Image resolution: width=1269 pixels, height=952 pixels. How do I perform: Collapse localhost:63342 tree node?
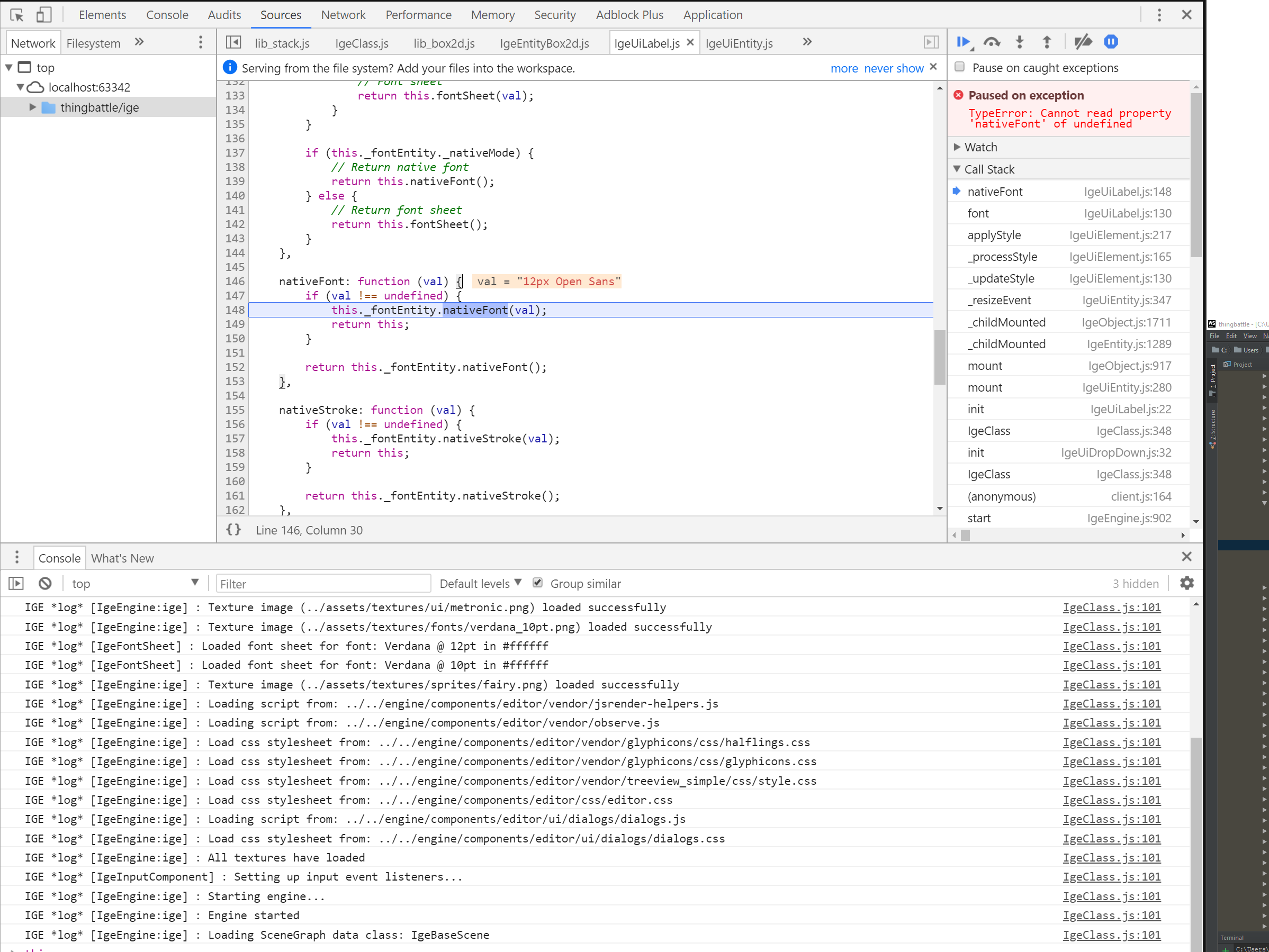tap(20, 87)
